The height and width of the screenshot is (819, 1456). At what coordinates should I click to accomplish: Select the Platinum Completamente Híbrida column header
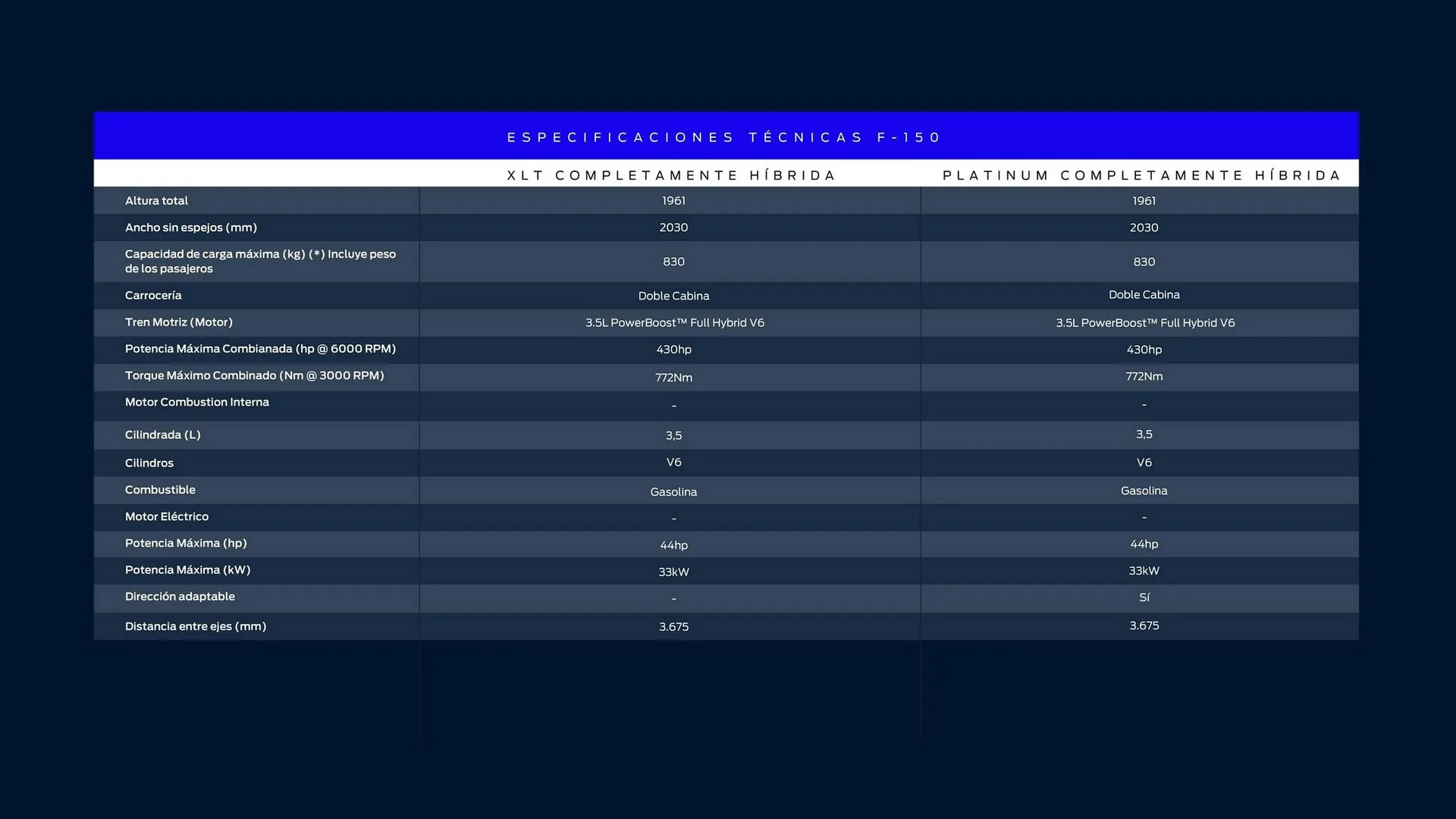(1142, 175)
